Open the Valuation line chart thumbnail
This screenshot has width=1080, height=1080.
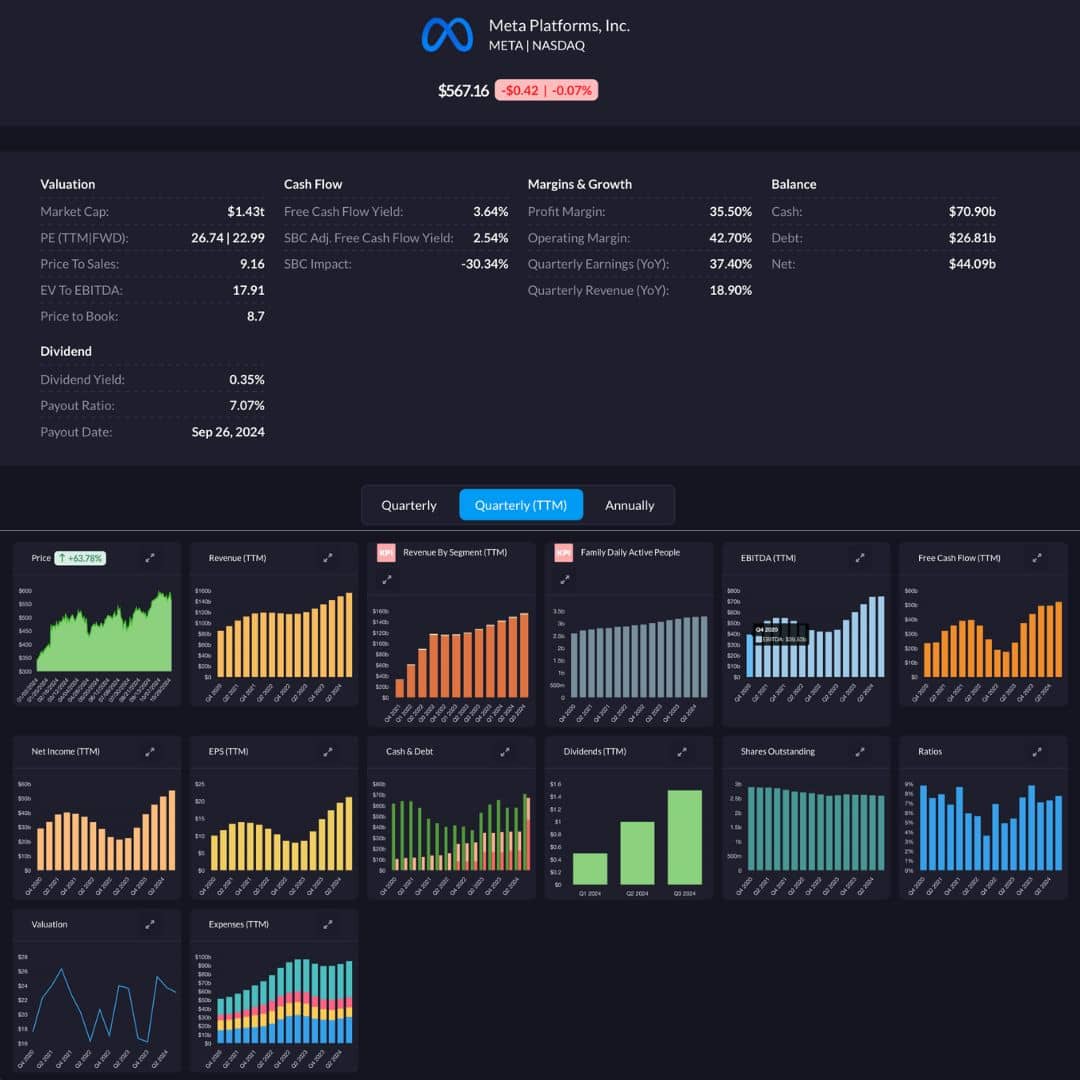(104, 1006)
